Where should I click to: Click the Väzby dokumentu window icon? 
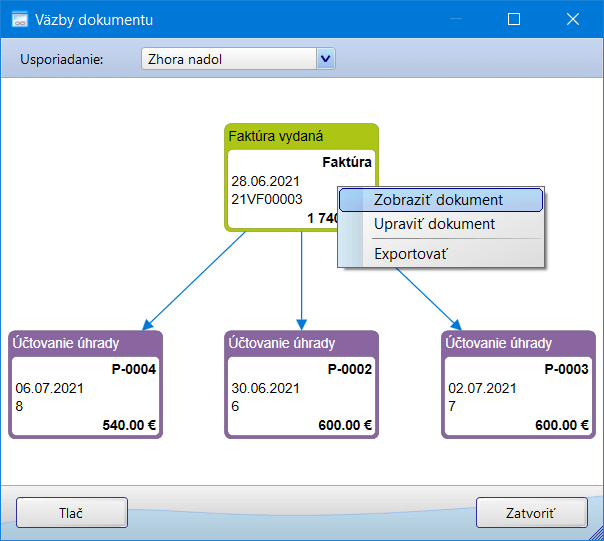[x=18, y=19]
